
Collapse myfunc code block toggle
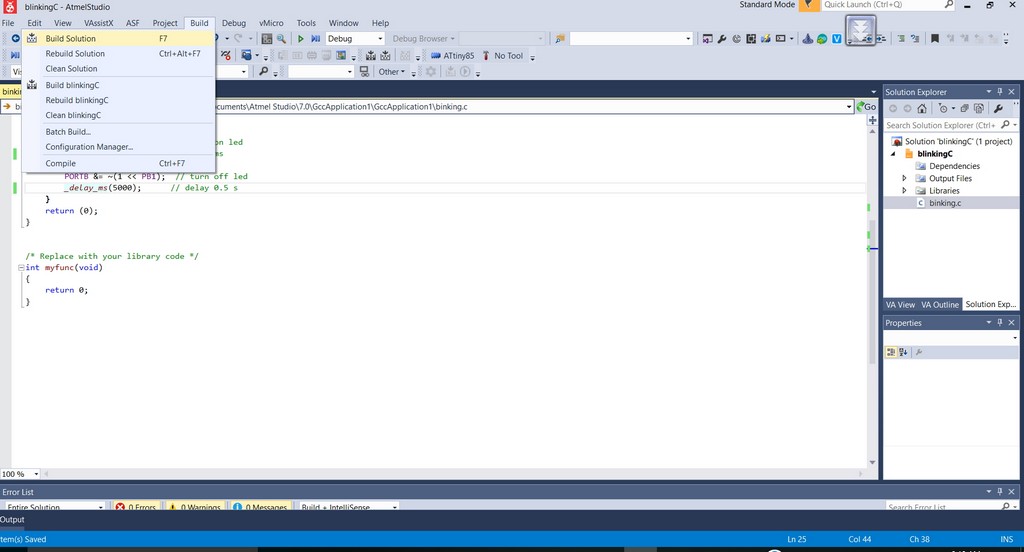click(x=21, y=267)
